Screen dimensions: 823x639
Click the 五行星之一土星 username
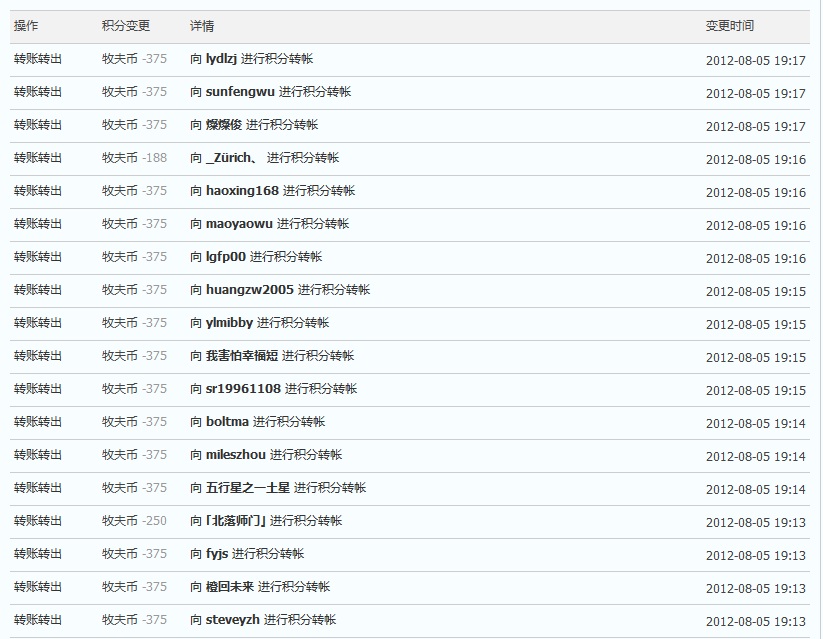tap(247, 488)
